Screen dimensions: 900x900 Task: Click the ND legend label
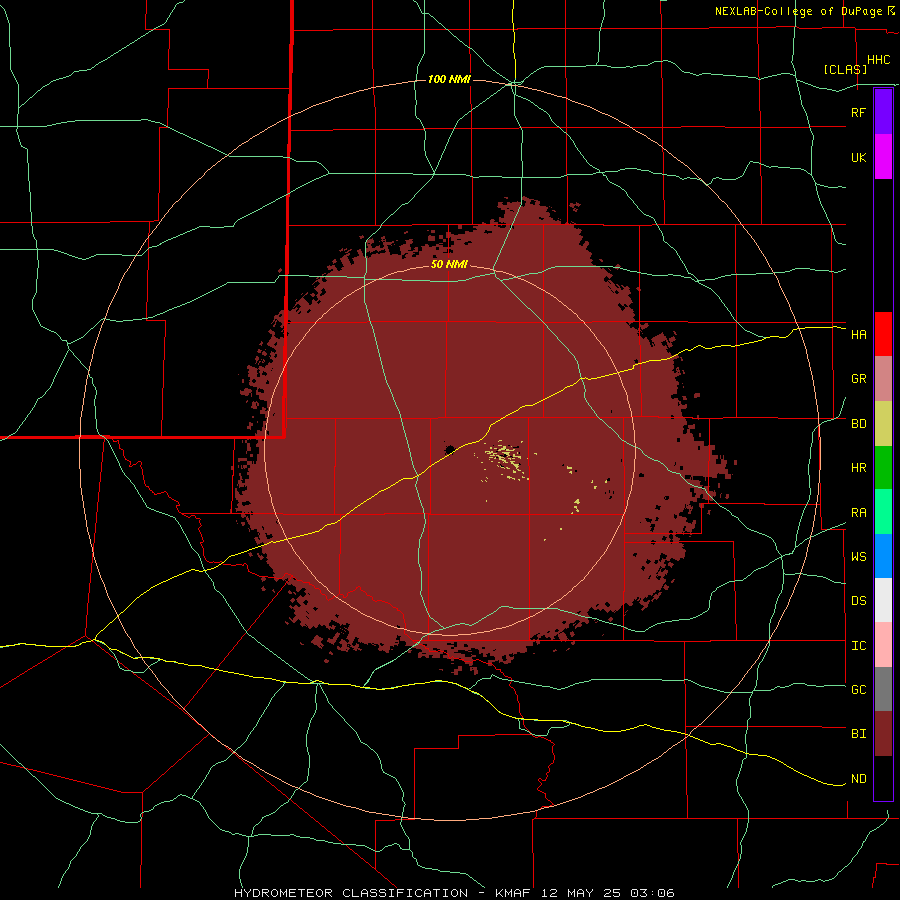pyautogui.click(x=858, y=778)
